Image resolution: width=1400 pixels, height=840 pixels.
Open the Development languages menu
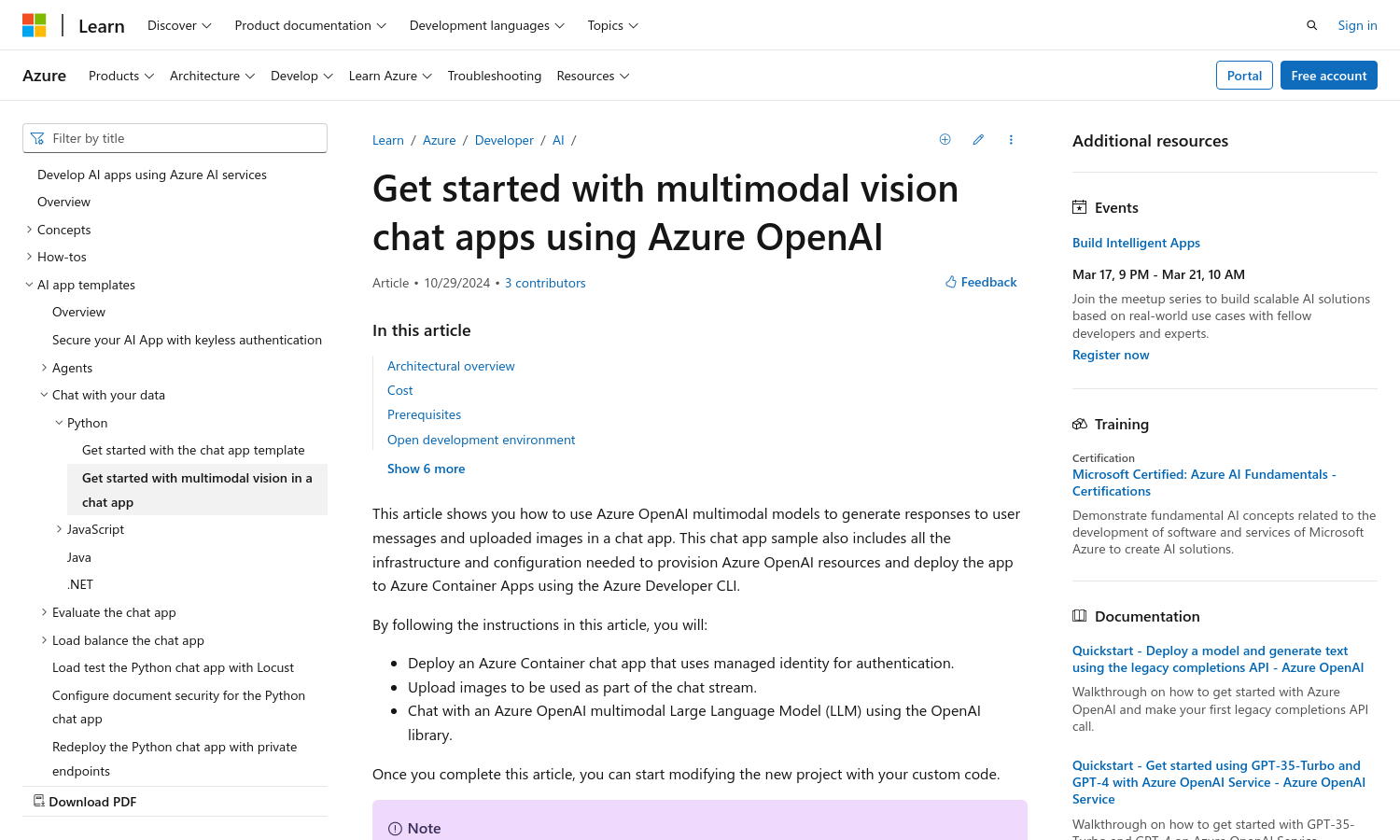486,25
